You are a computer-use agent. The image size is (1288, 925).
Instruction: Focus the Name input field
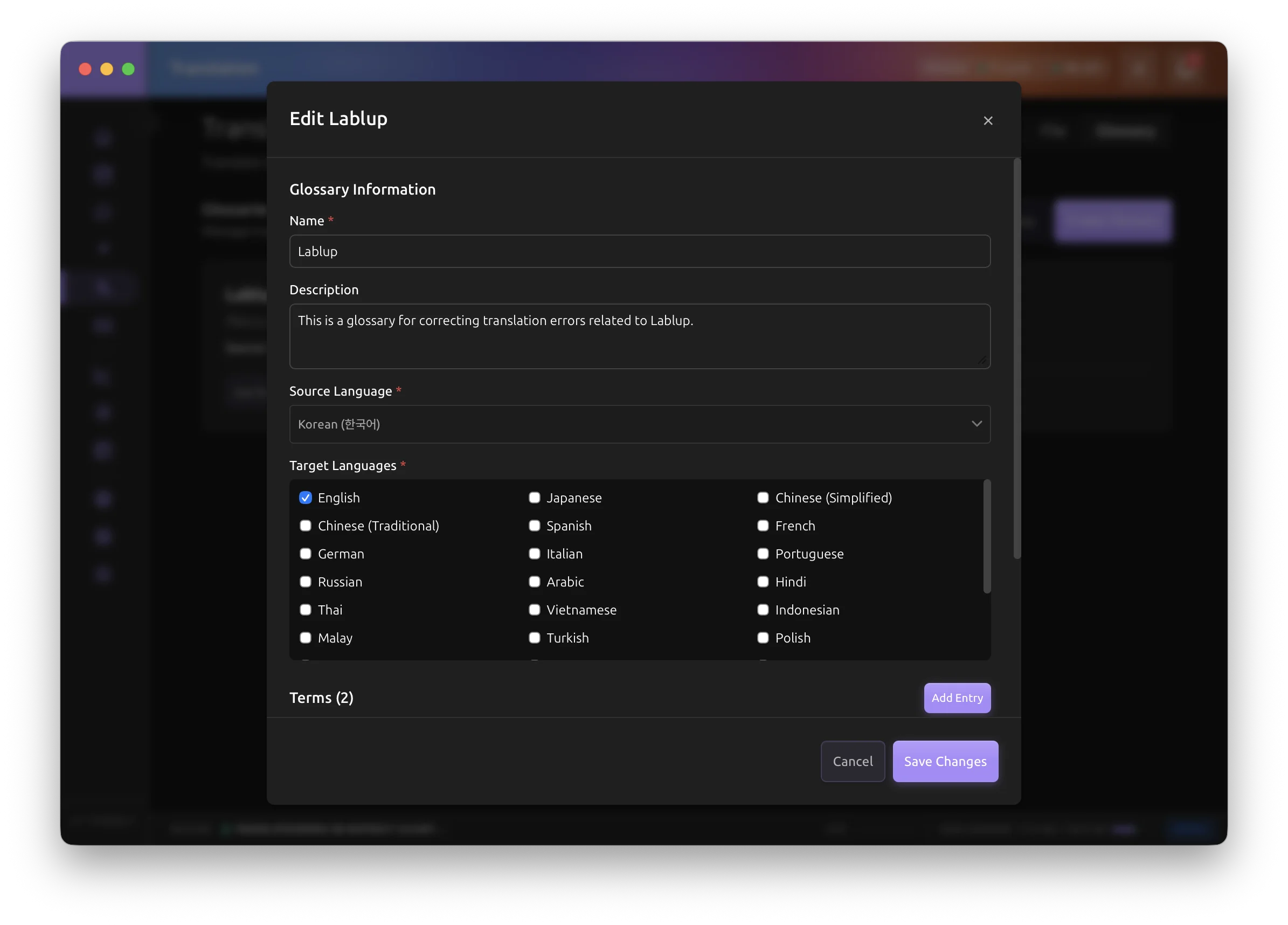[x=640, y=251]
